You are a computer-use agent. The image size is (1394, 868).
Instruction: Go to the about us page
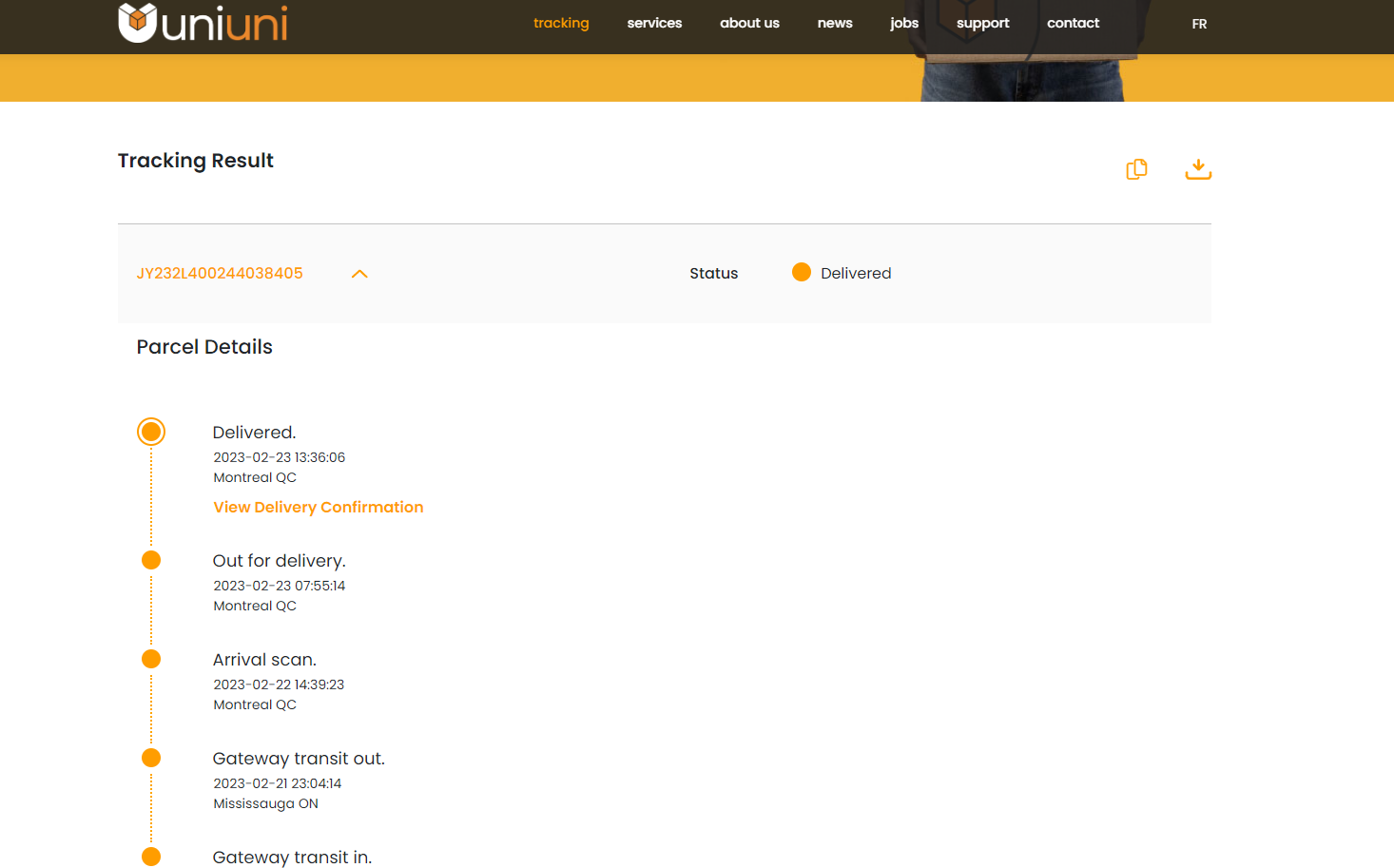(749, 23)
